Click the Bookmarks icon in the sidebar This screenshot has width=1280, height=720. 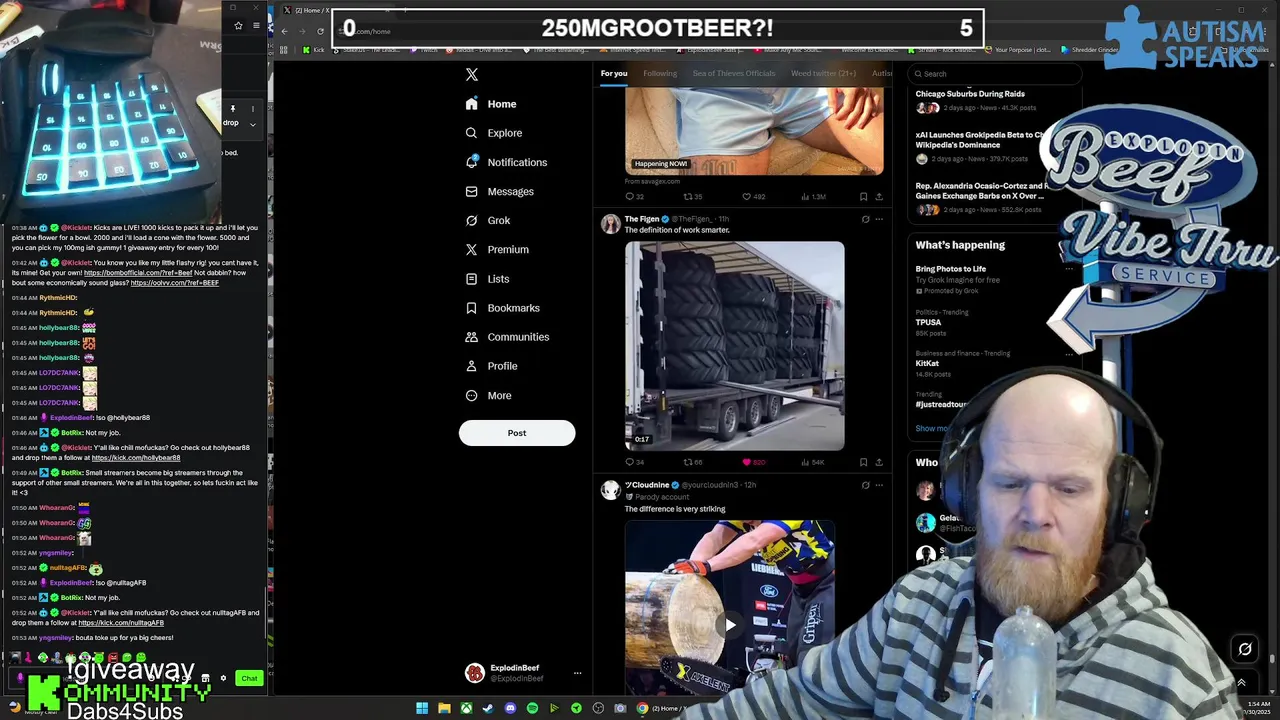472,308
